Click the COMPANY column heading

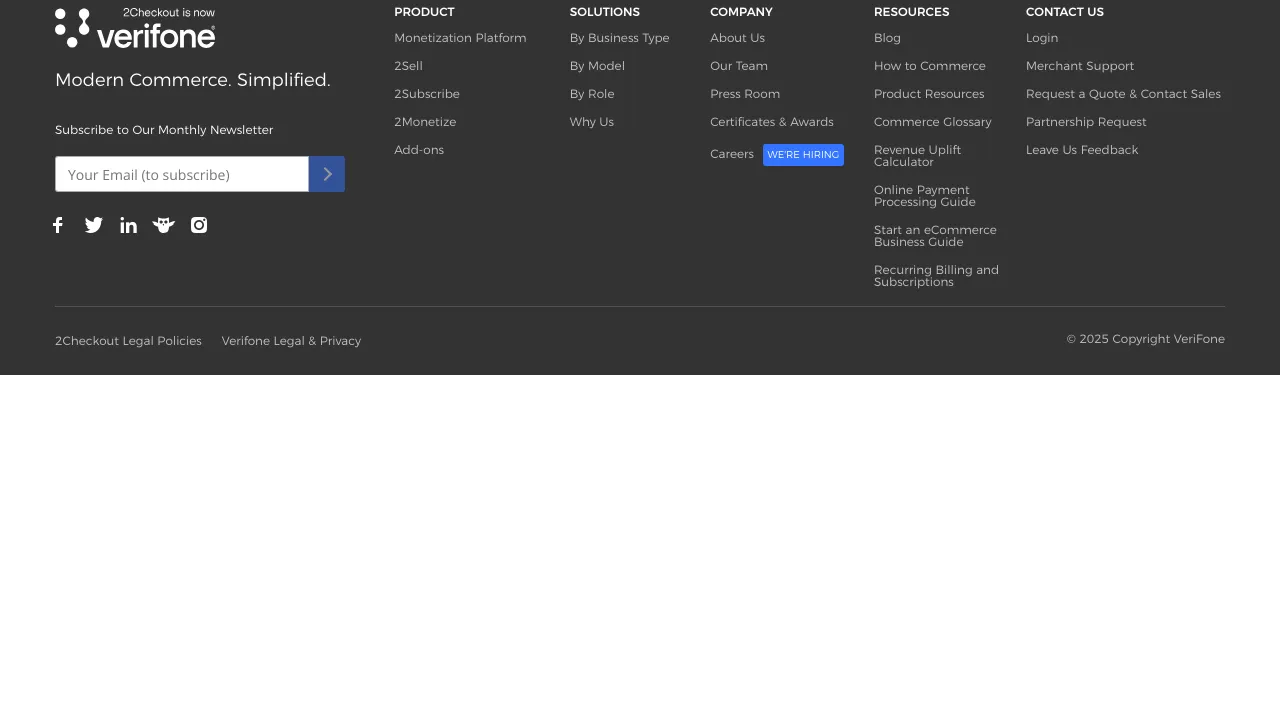[741, 12]
